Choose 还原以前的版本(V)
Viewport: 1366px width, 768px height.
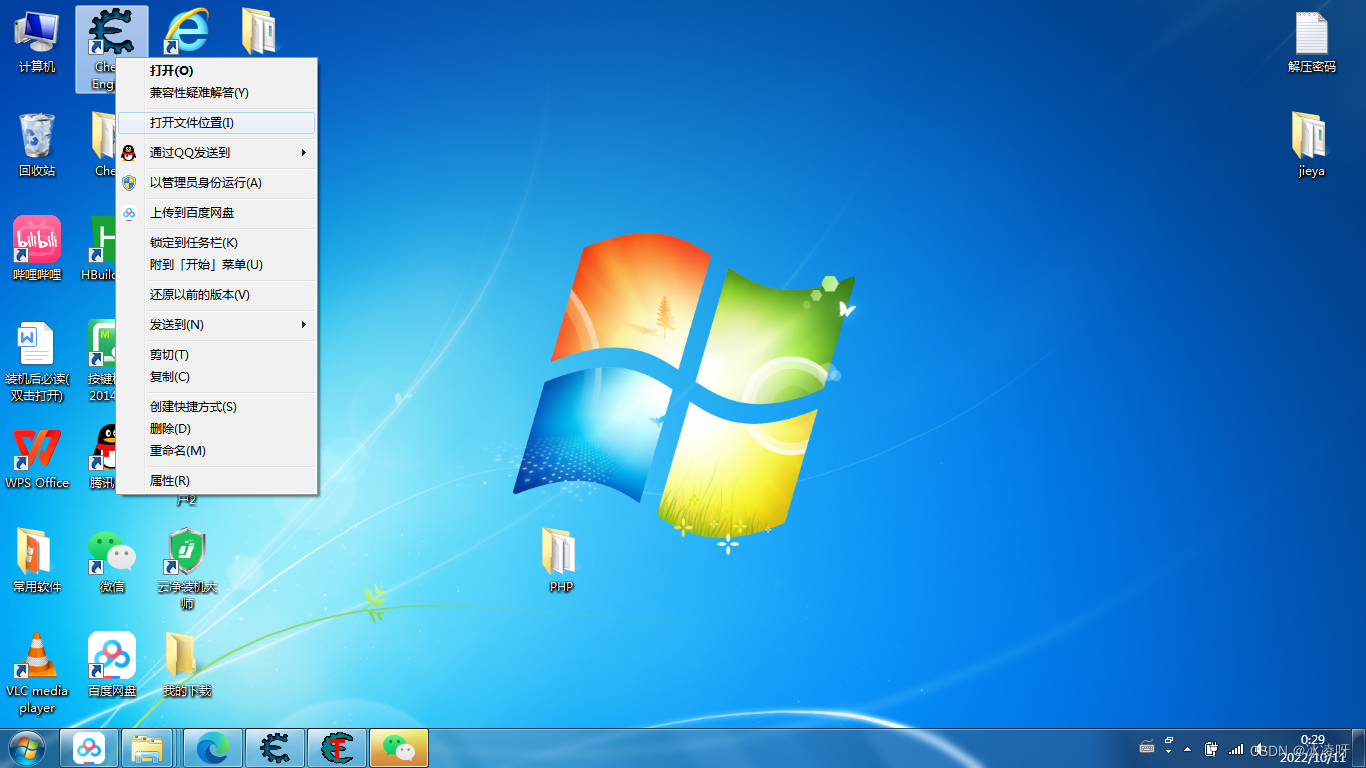217,295
